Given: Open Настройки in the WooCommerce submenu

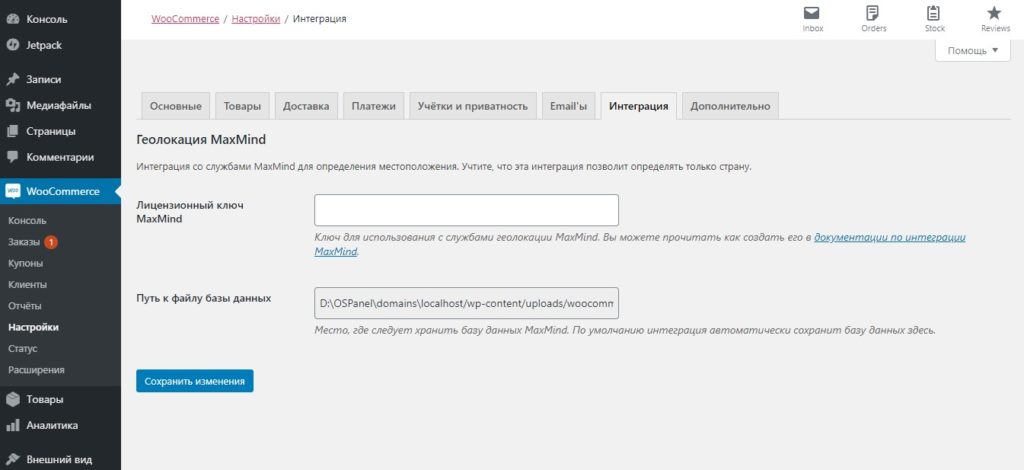Looking at the screenshot, I should 33,328.
